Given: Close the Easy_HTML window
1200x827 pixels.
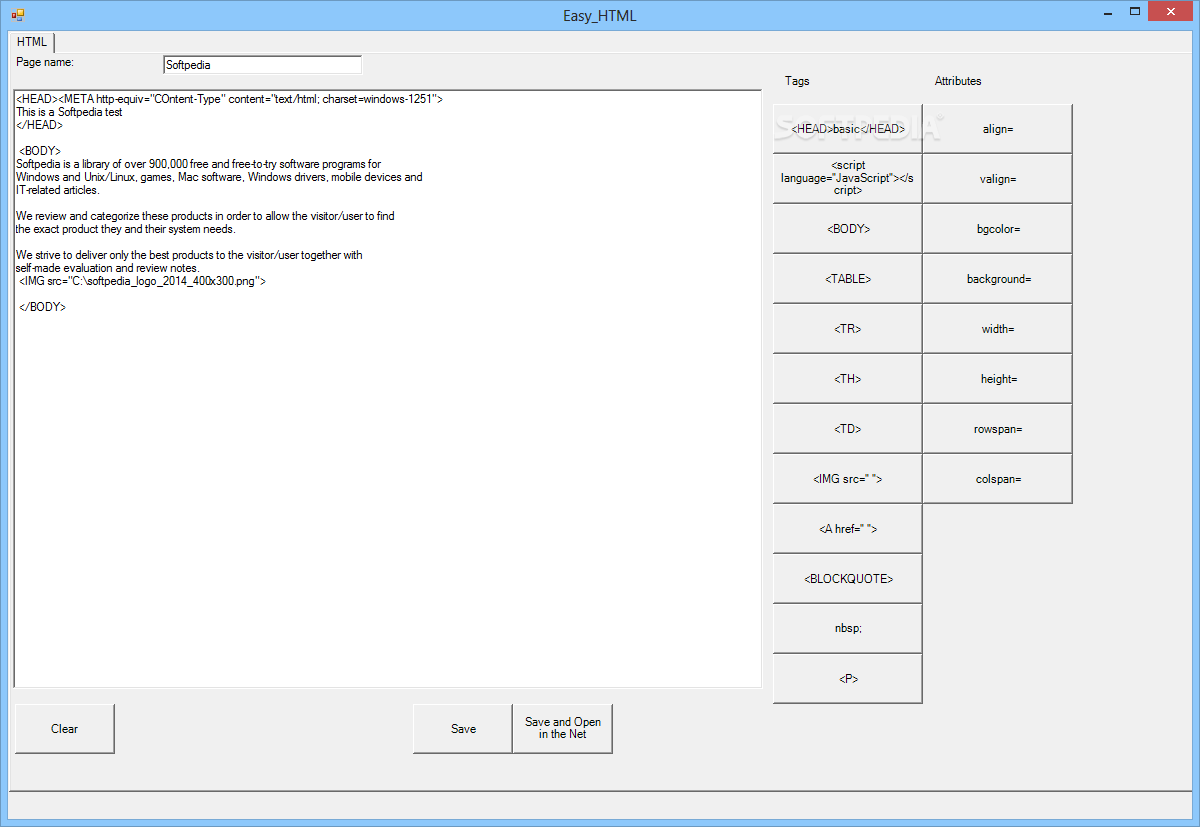Looking at the screenshot, I should [x=1171, y=12].
